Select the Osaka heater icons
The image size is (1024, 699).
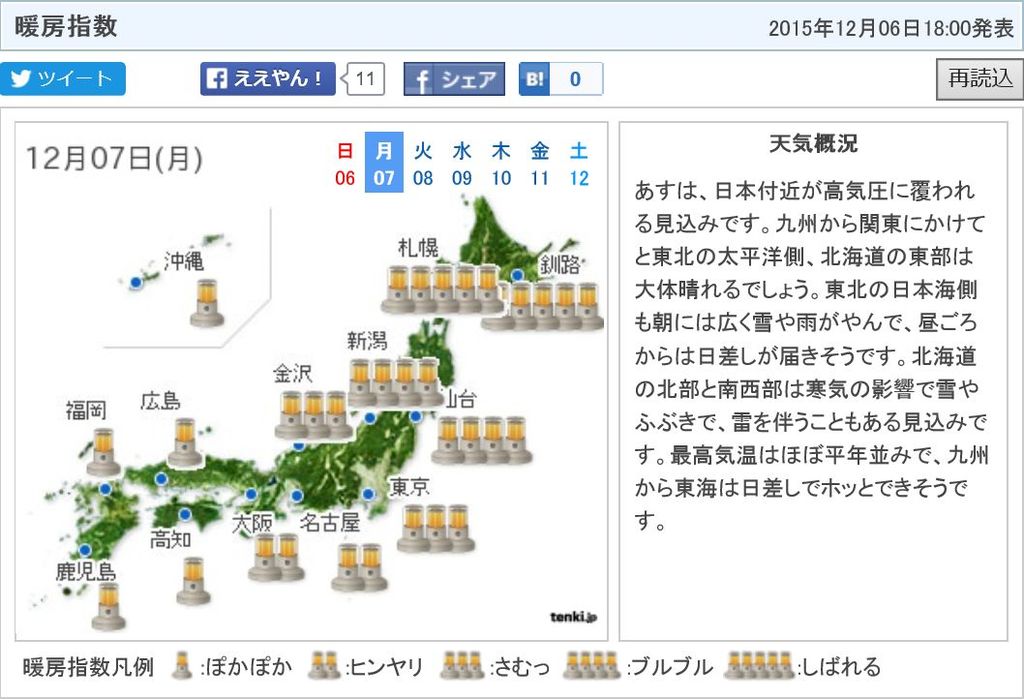coord(276,557)
